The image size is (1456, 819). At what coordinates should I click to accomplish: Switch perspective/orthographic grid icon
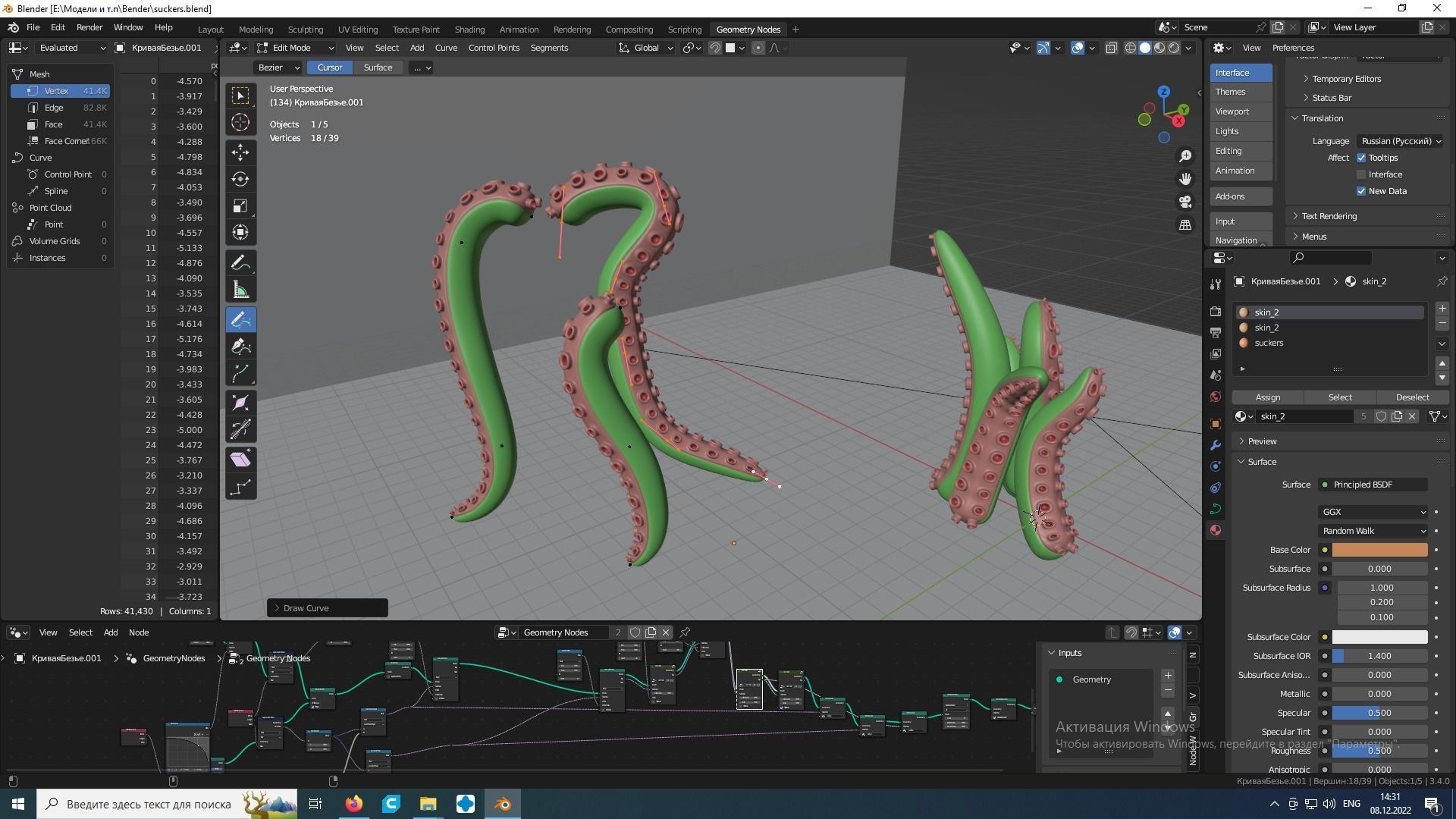click(x=1185, y=224)
